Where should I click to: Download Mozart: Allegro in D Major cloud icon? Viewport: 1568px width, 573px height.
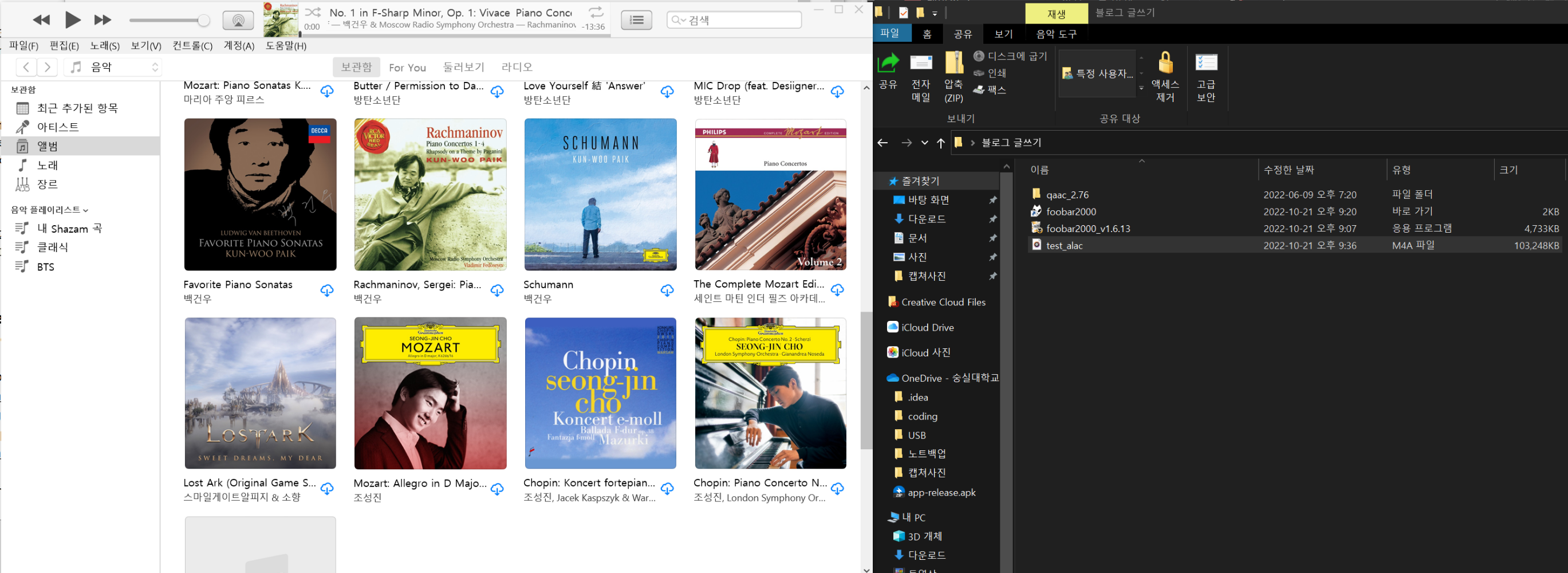click(497, 489)
